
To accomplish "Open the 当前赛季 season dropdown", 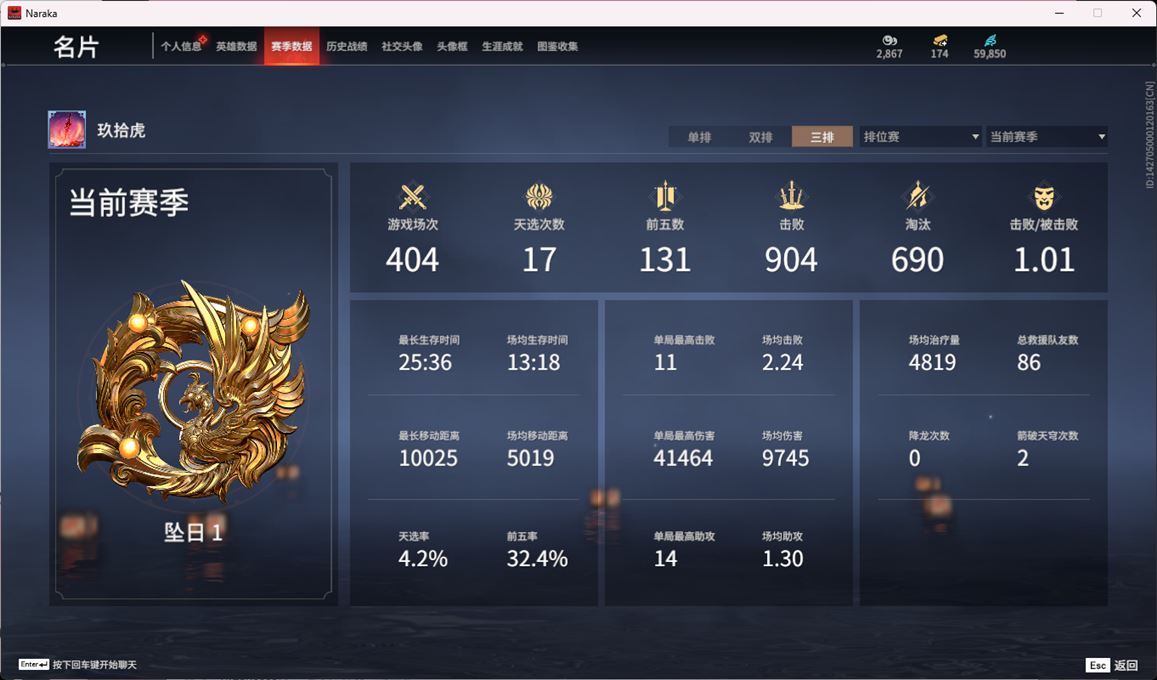I will pyautogui.click(x=1047, y=136).
